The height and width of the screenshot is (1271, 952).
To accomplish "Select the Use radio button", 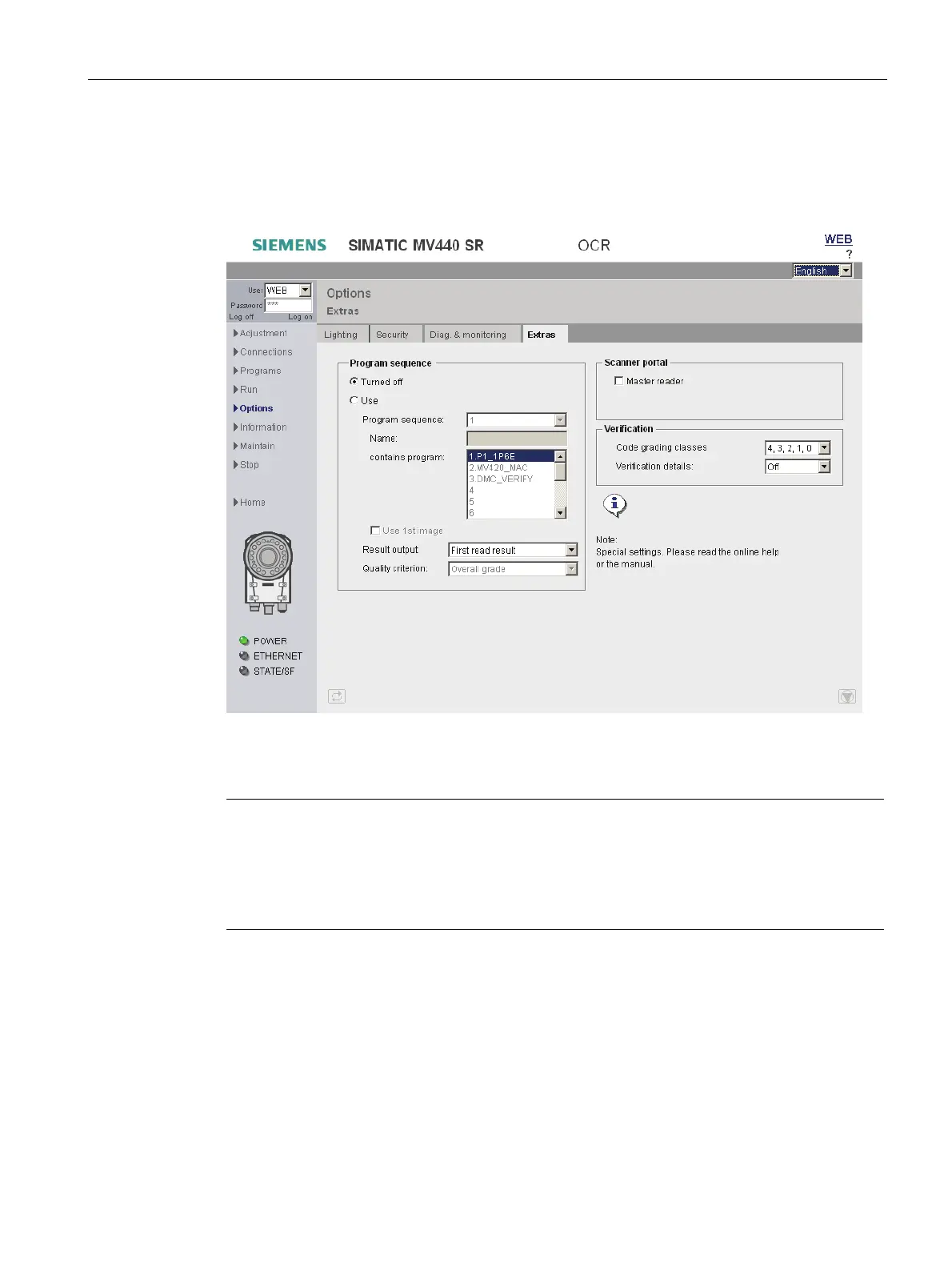I will click(354, 400).
